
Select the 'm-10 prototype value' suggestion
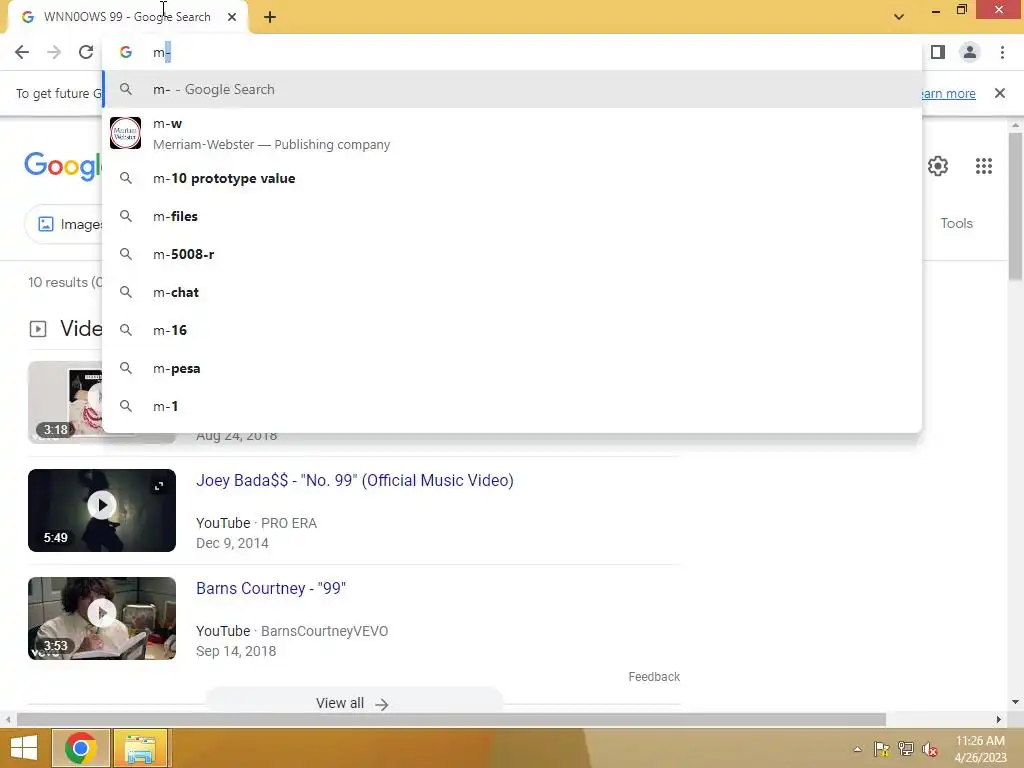[x=513, y=178]
